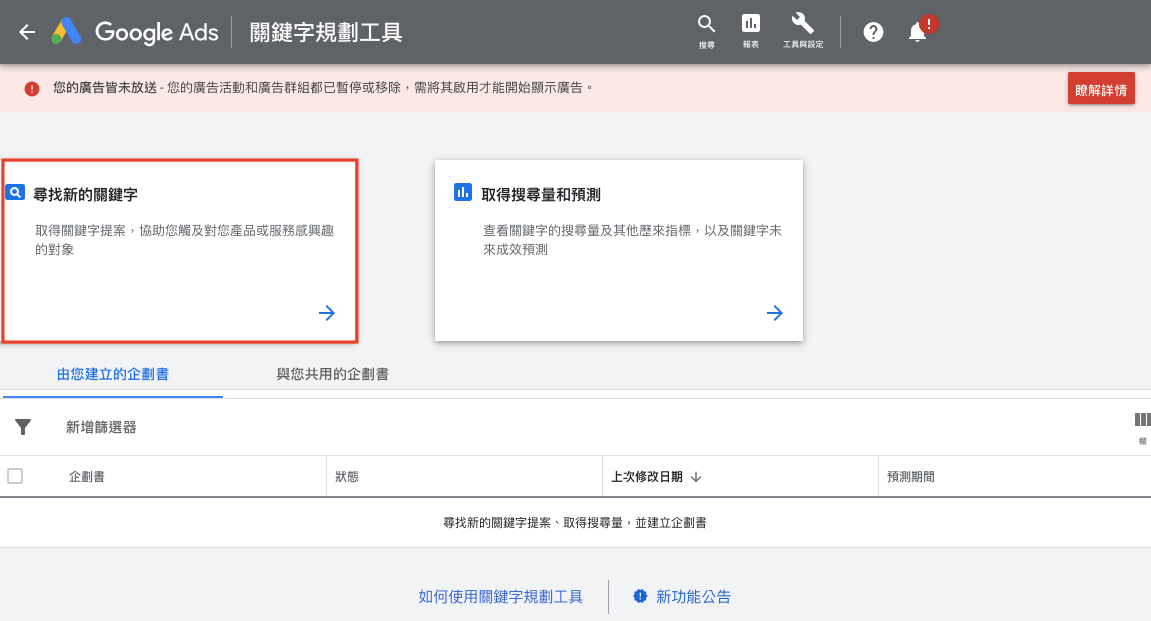The width and height of the screenshot is (1151, 621).
Task: Click the help question mark icon
Action: pos(873,32)
